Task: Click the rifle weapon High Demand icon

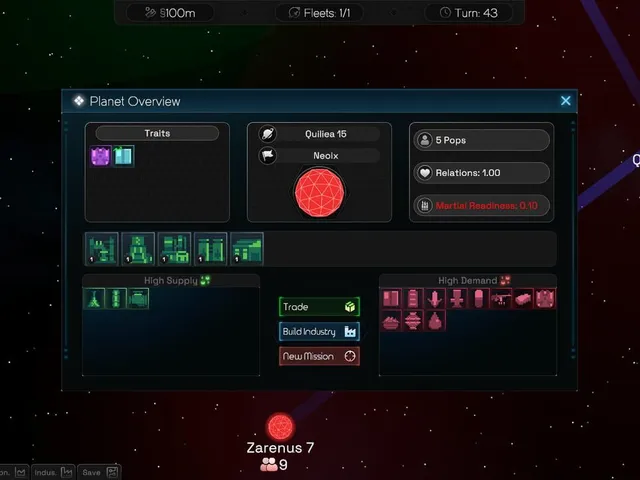Action: pos(501,298)
